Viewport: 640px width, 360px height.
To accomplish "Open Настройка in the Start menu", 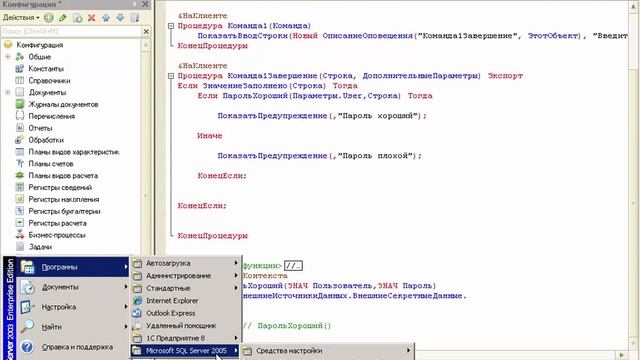I will click(x=73, y=307).
